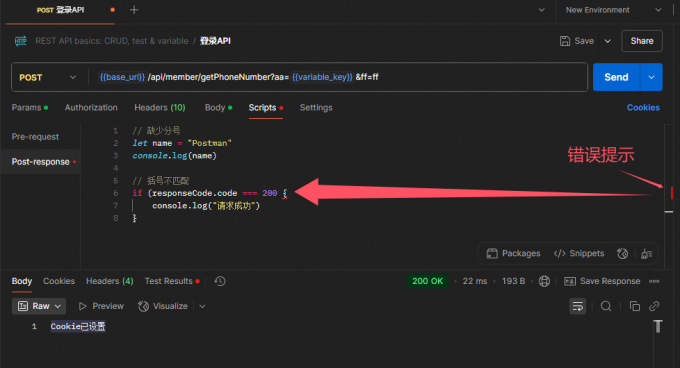Open the REST API basics collection breadcrumb

click(x=111, y=41)
